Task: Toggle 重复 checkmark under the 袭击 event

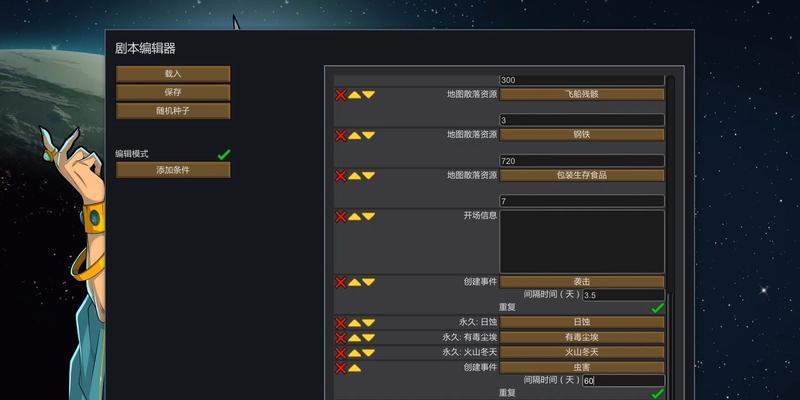Action: pos(658,308)
